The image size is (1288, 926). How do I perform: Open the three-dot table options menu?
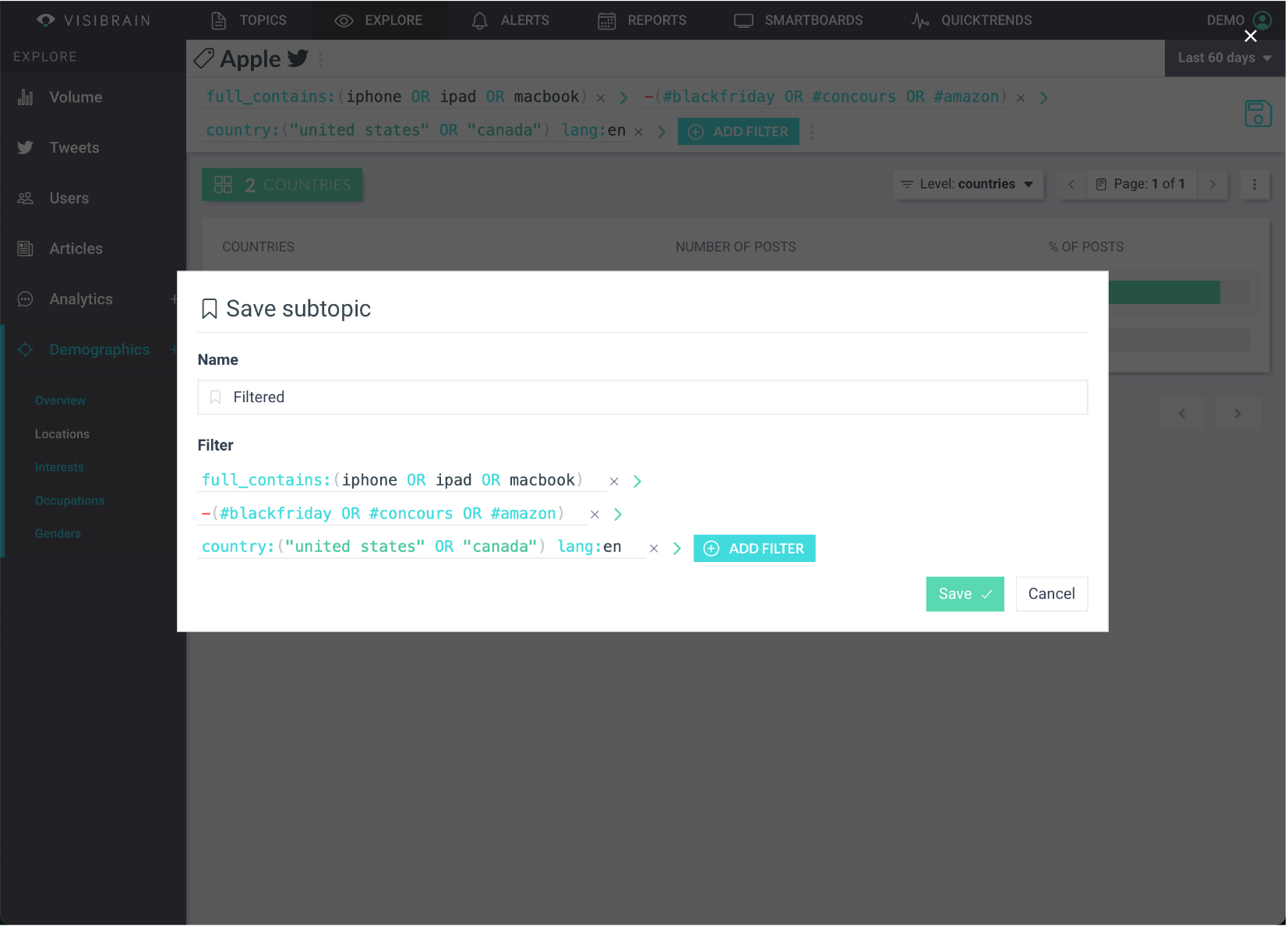click(x=1254, y=185)
